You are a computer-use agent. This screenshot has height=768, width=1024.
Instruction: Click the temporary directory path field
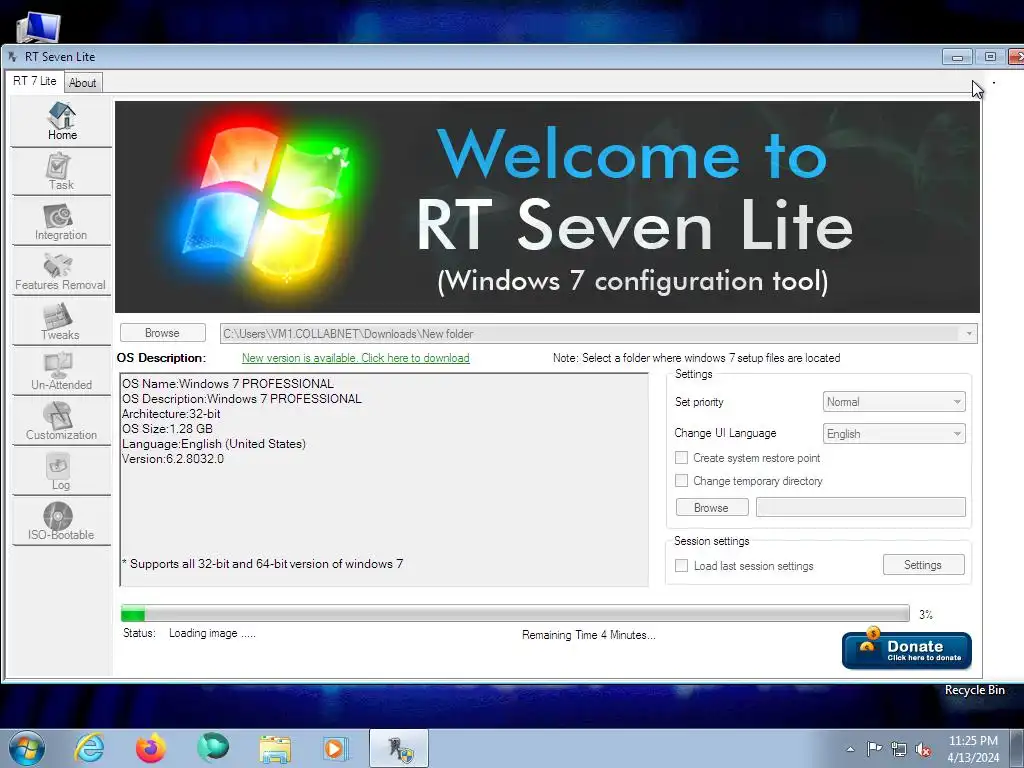pyautogui.click(x=861, y=507)
